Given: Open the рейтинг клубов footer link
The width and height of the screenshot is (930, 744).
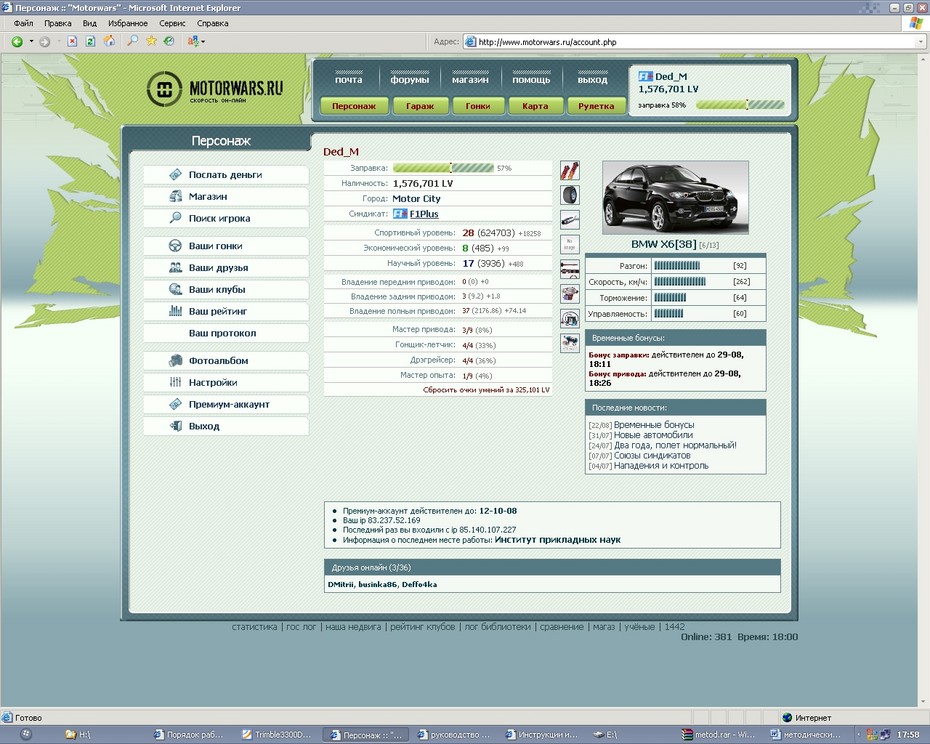Looking at the screenshot, I should [x=422, y=627].
